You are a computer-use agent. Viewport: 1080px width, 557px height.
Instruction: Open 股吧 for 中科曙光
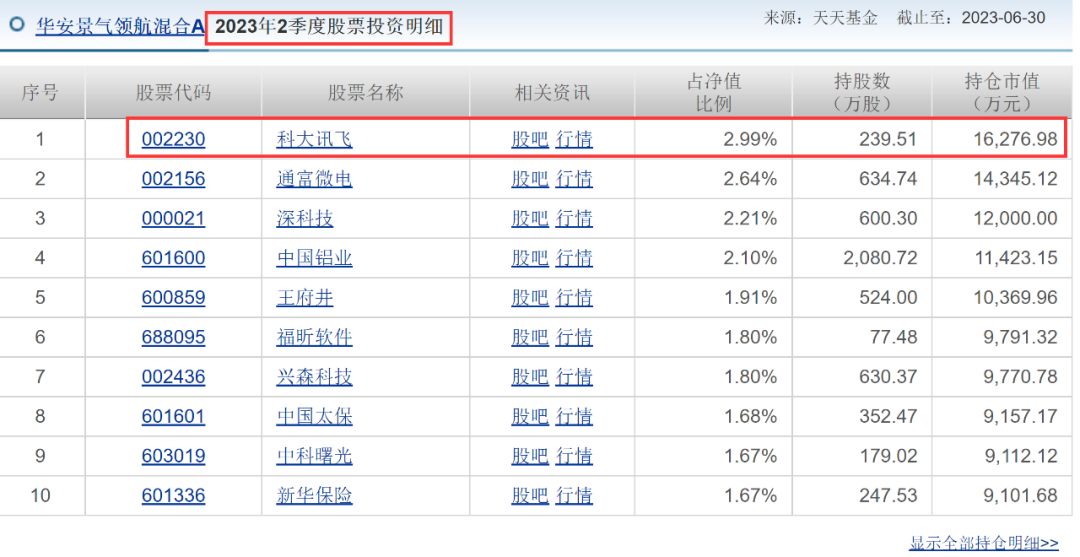coord(530,456)
